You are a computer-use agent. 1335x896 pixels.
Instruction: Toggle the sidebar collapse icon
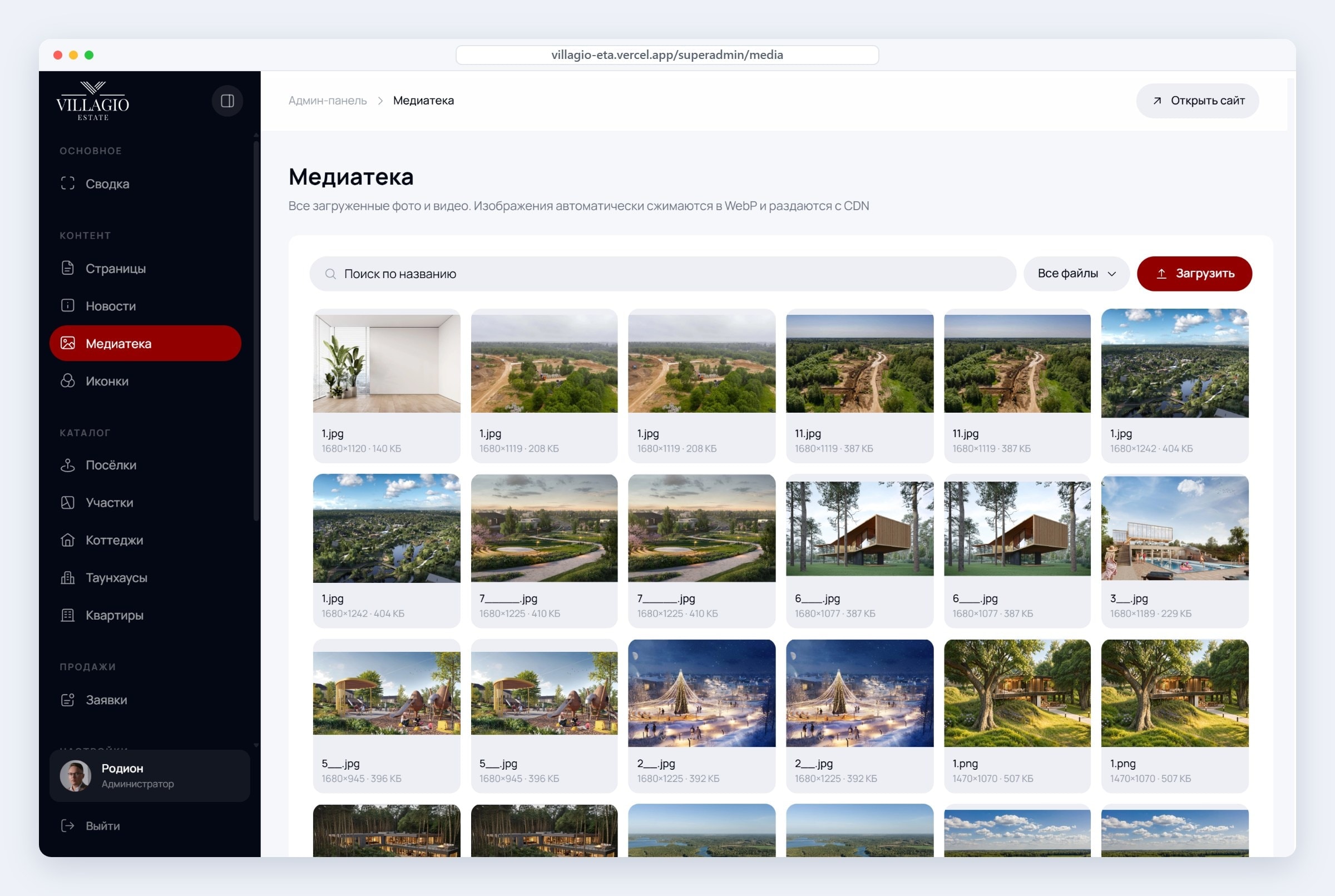228,101
